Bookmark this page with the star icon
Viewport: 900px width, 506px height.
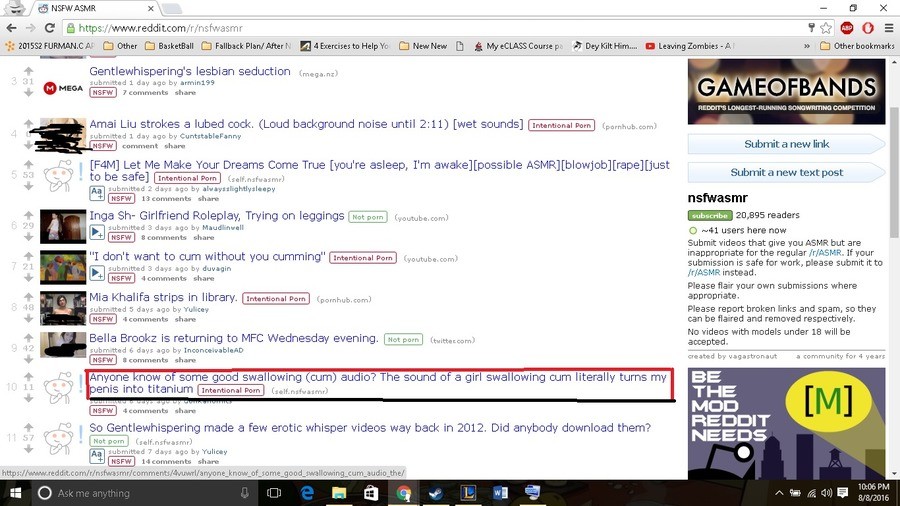[826, 28]
